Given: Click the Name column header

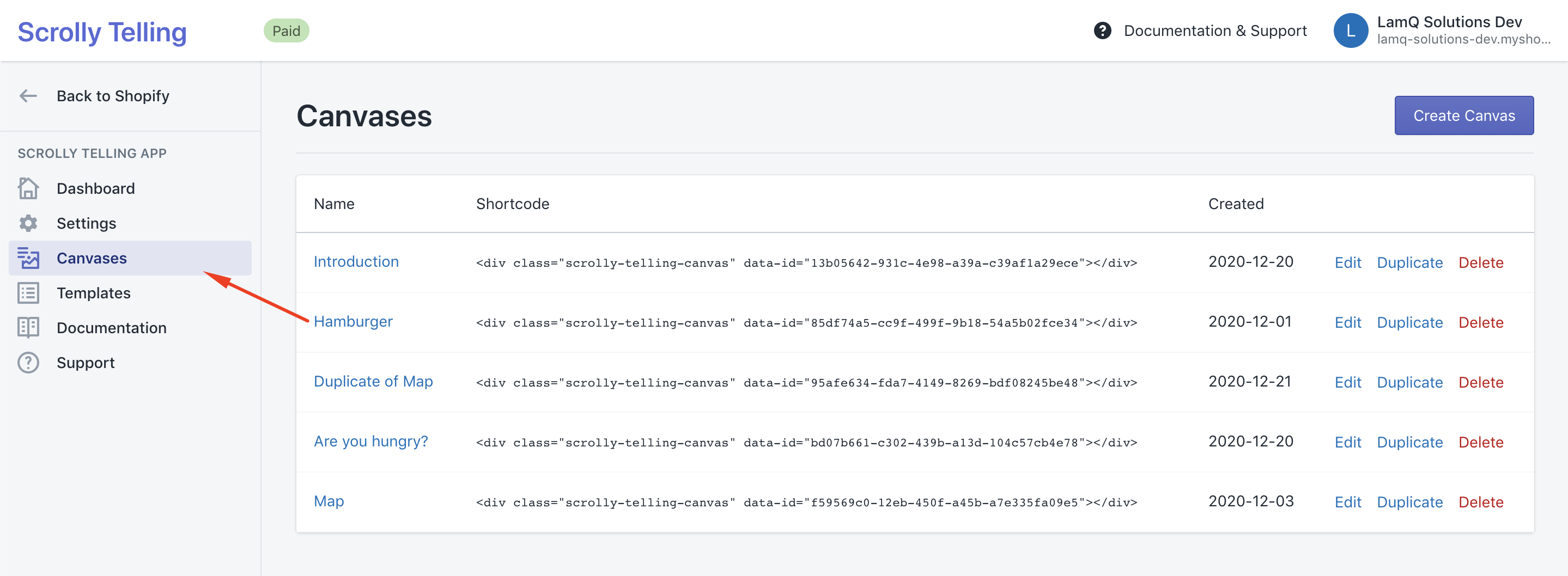Looking at the screenshot, I should 334,204.
